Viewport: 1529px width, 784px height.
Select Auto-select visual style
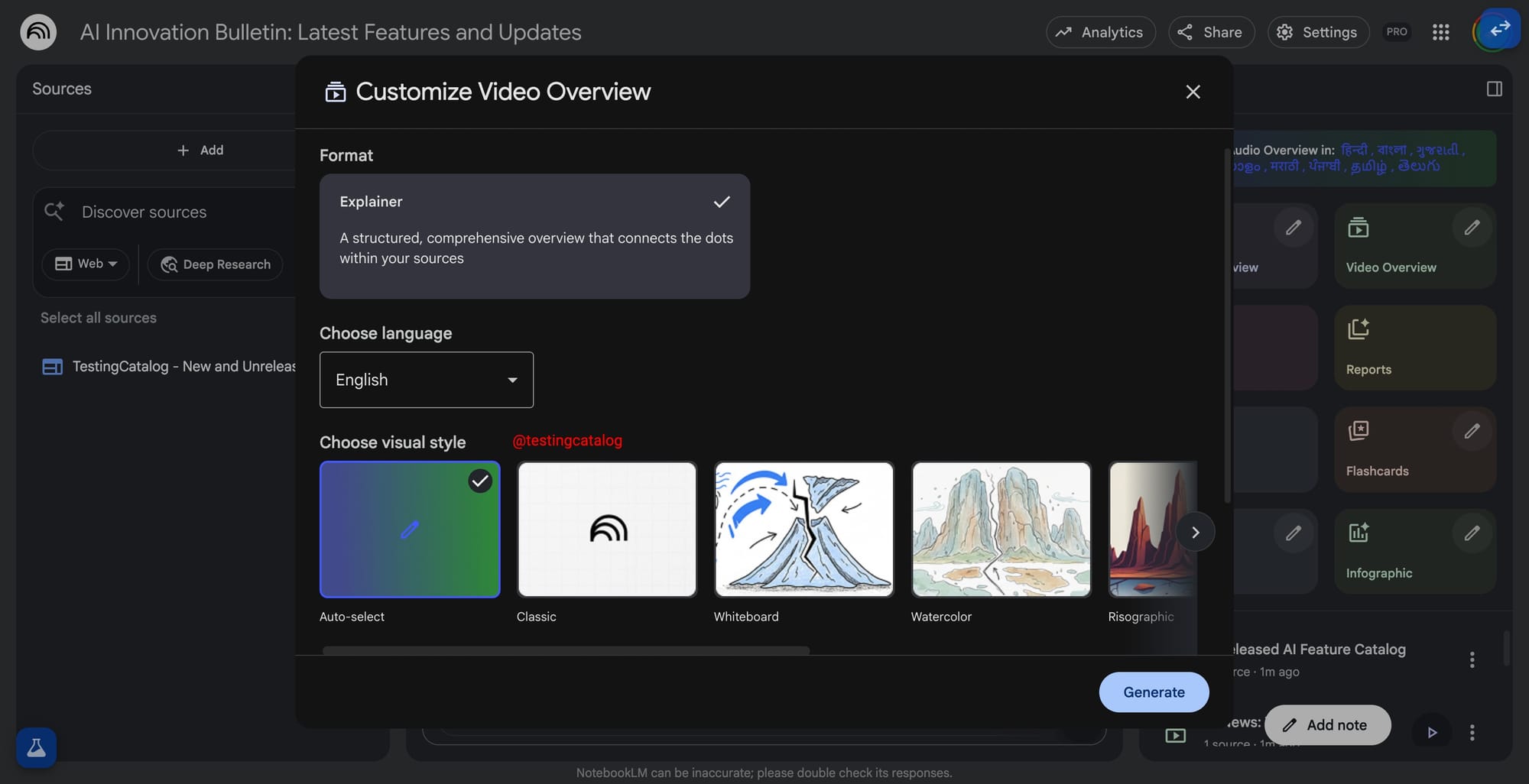coord(410,530)
